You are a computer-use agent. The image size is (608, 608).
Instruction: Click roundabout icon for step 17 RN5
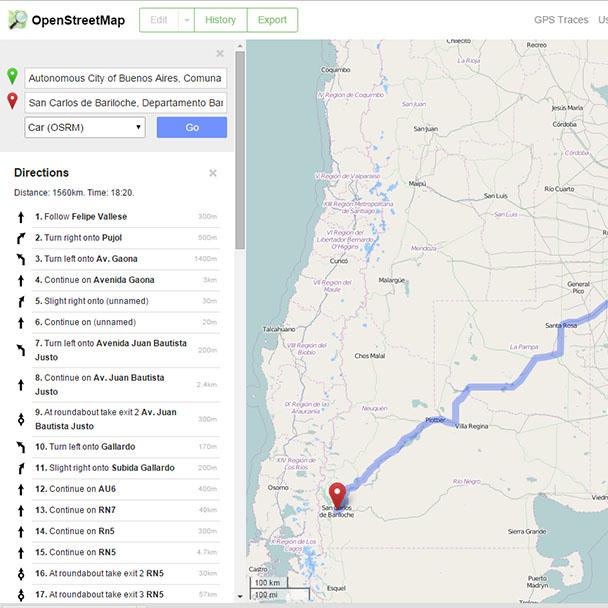click(21, 594)
